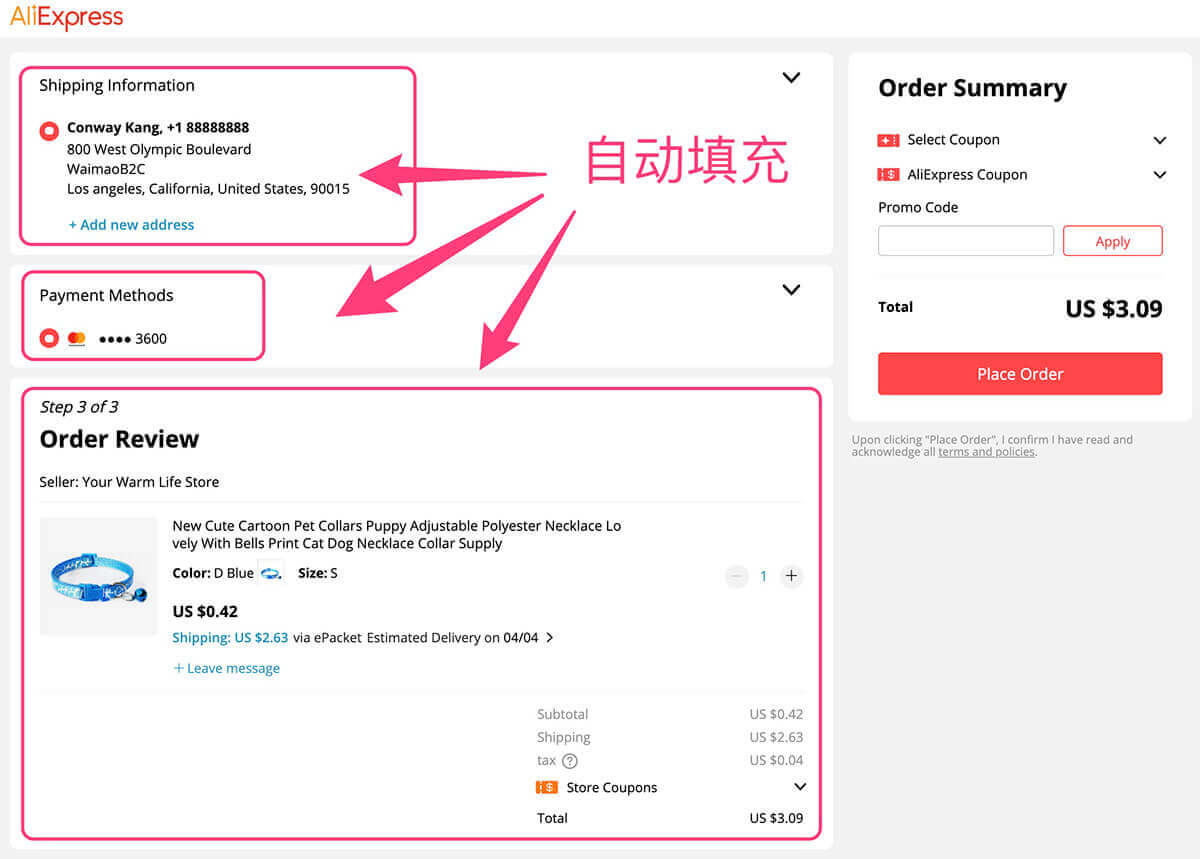This screenshot has width=1200, height=859.
Task: Click the Apply promo code button
Action: point(1112,241)
